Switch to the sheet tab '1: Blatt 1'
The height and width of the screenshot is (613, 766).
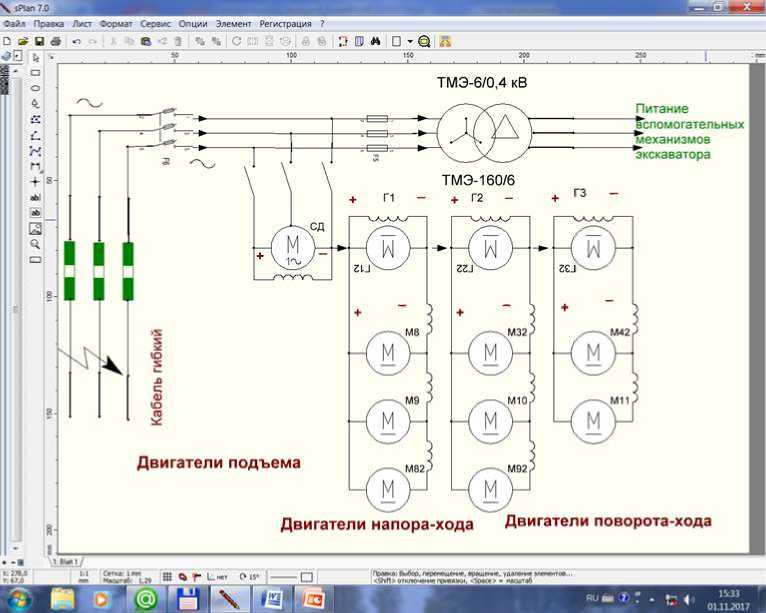[67, 562]
